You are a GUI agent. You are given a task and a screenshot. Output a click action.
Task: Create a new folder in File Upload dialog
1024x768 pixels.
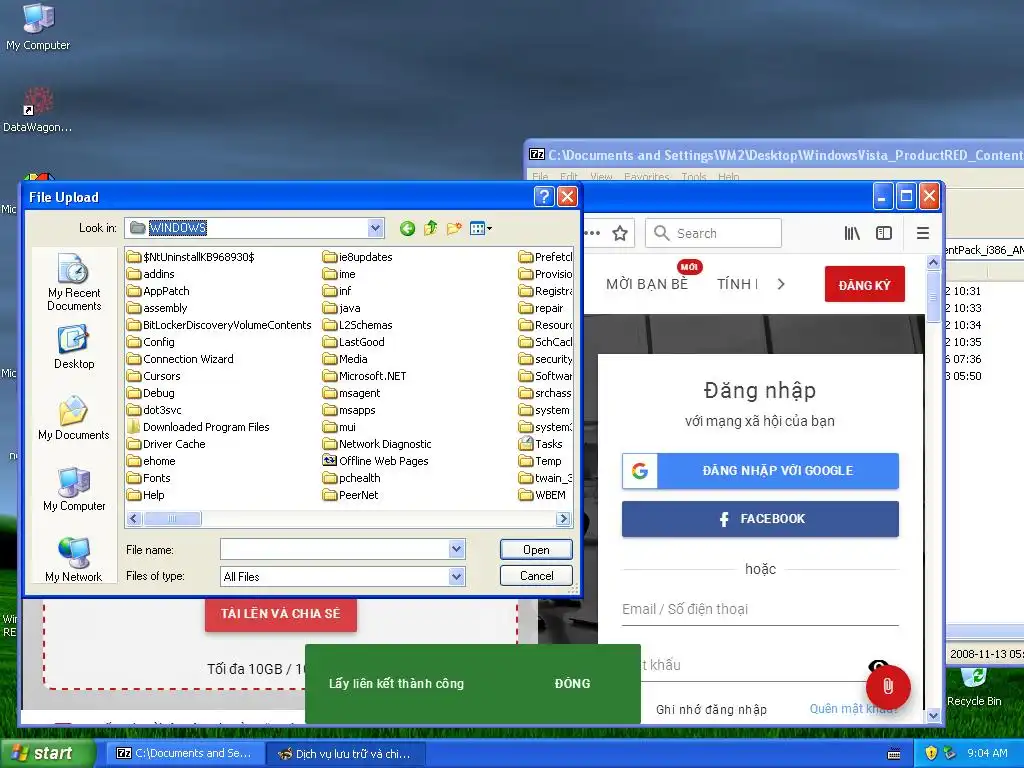click(454, 228)
